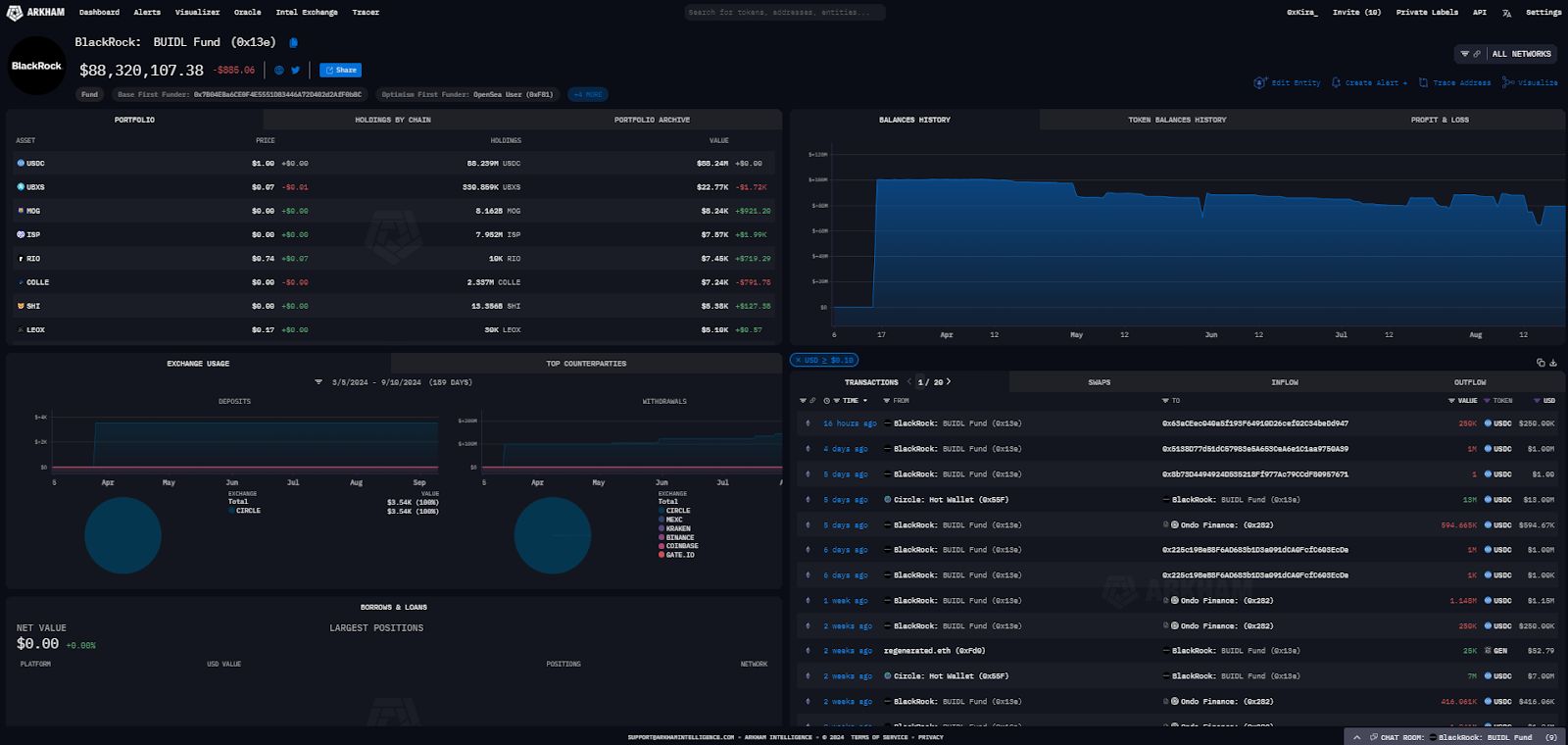
Task: Click the blue Share button
Action: [341, 71]
